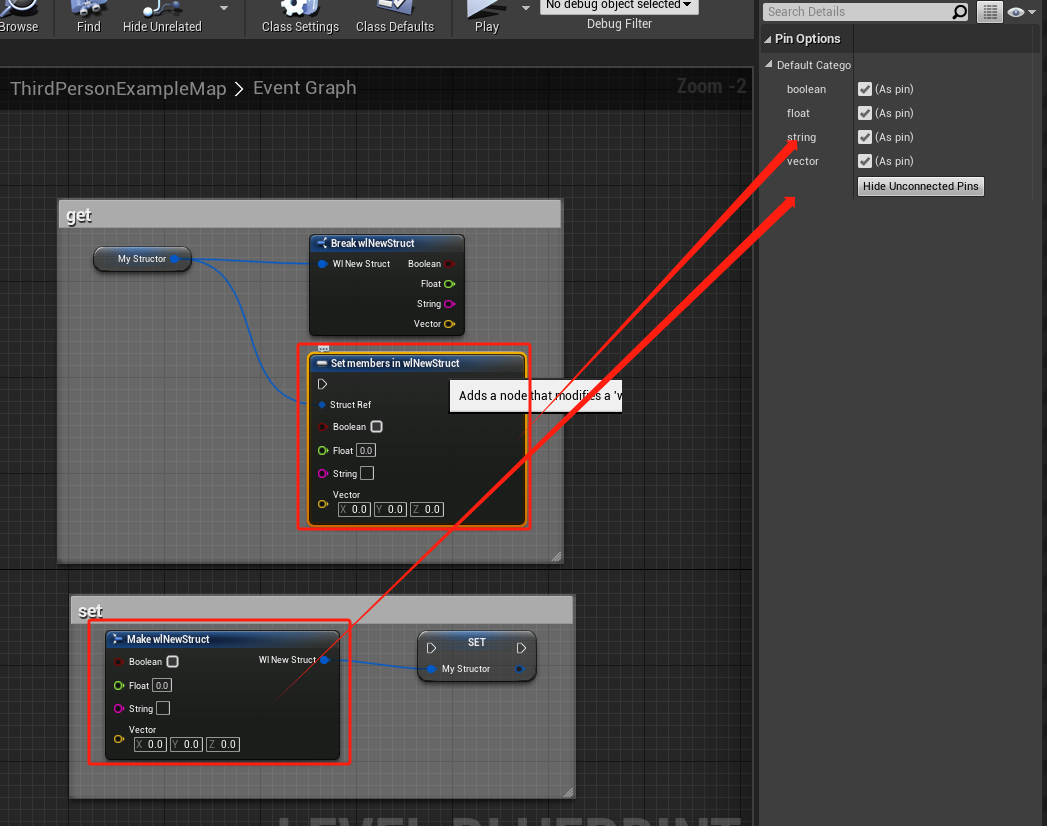Image resolution: width=1047 pixels, height=826 pixels.
Task: Click the Find toolbar button
Action: pyautogui.click(x=88, y=17)
